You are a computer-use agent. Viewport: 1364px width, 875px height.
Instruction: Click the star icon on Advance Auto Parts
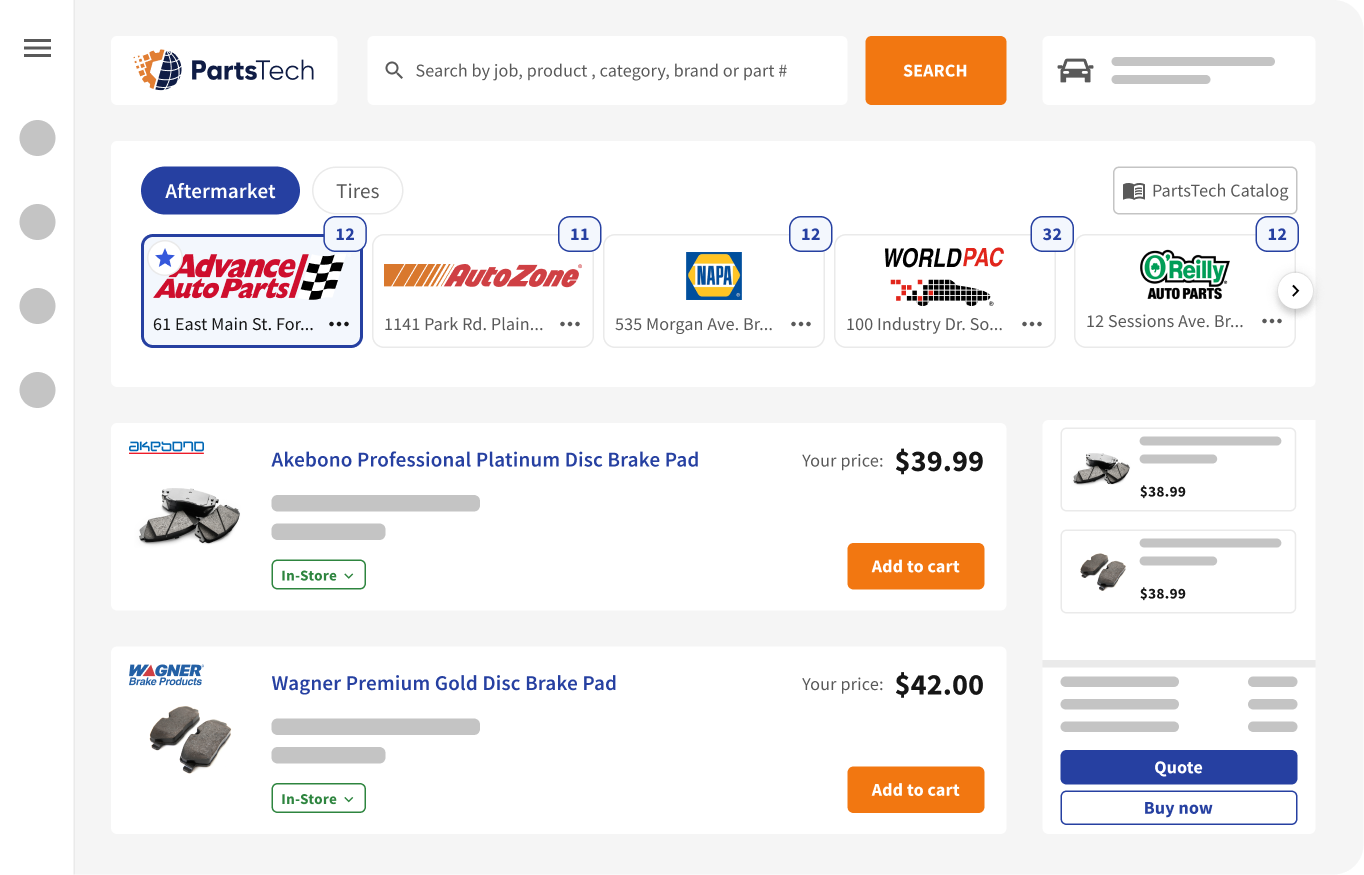coord(164,257)
